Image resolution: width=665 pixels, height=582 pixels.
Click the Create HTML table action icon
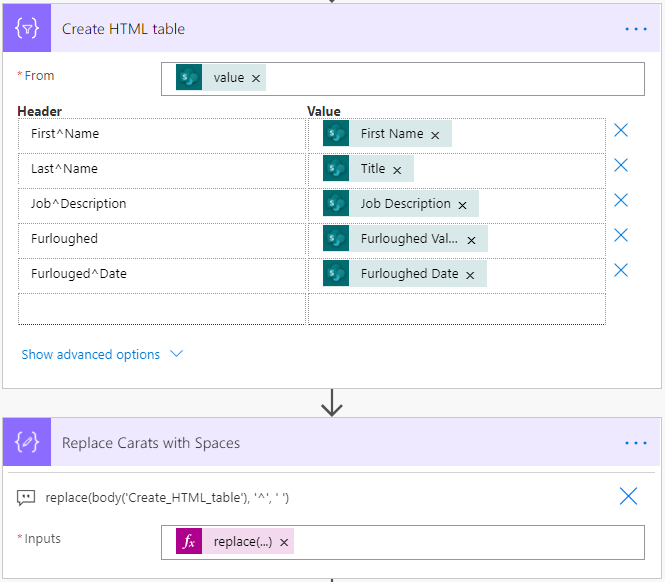click(x=27, y=28)
